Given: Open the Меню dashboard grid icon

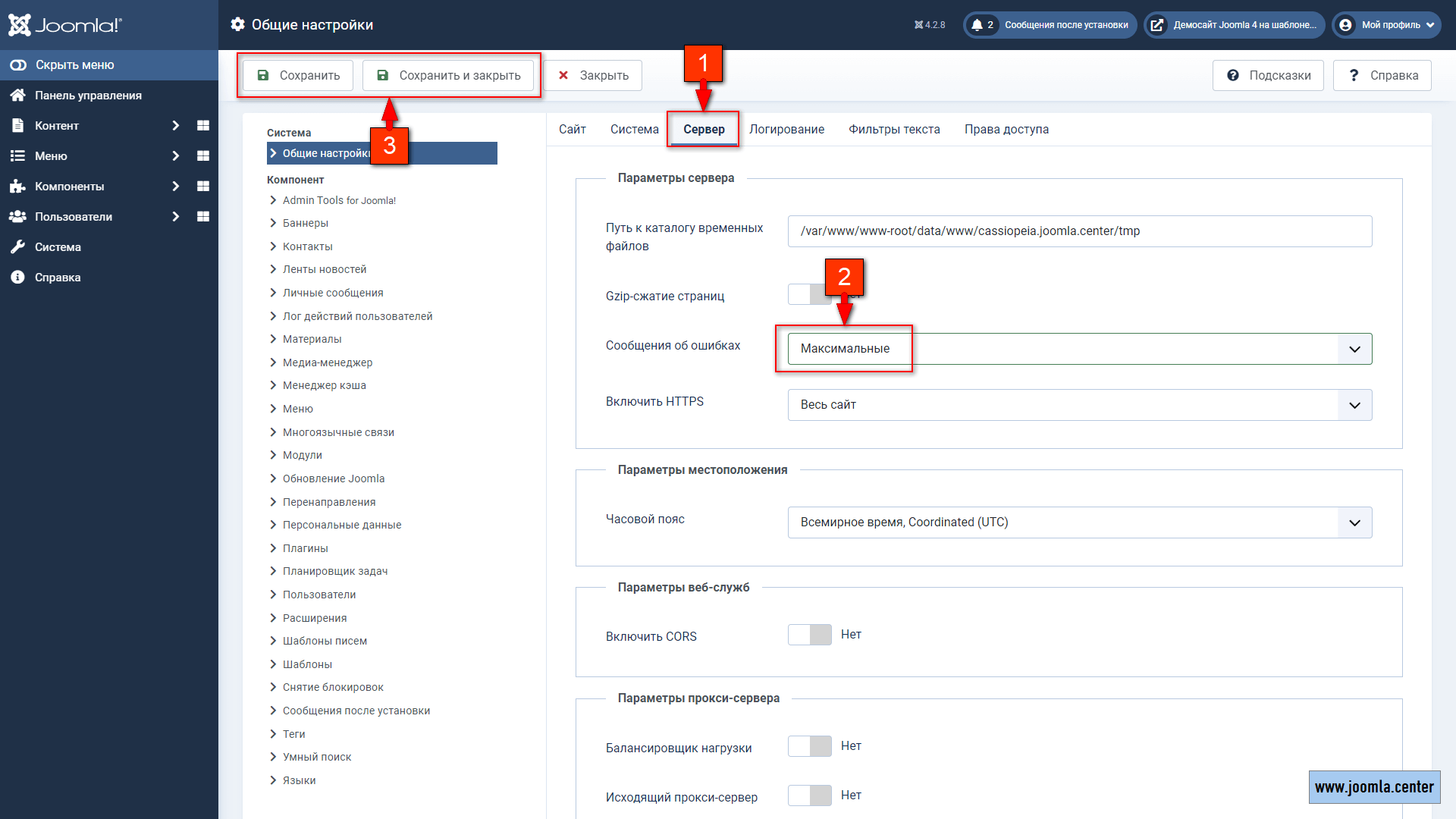Looking at the screenshot, I should pos(202,155).
